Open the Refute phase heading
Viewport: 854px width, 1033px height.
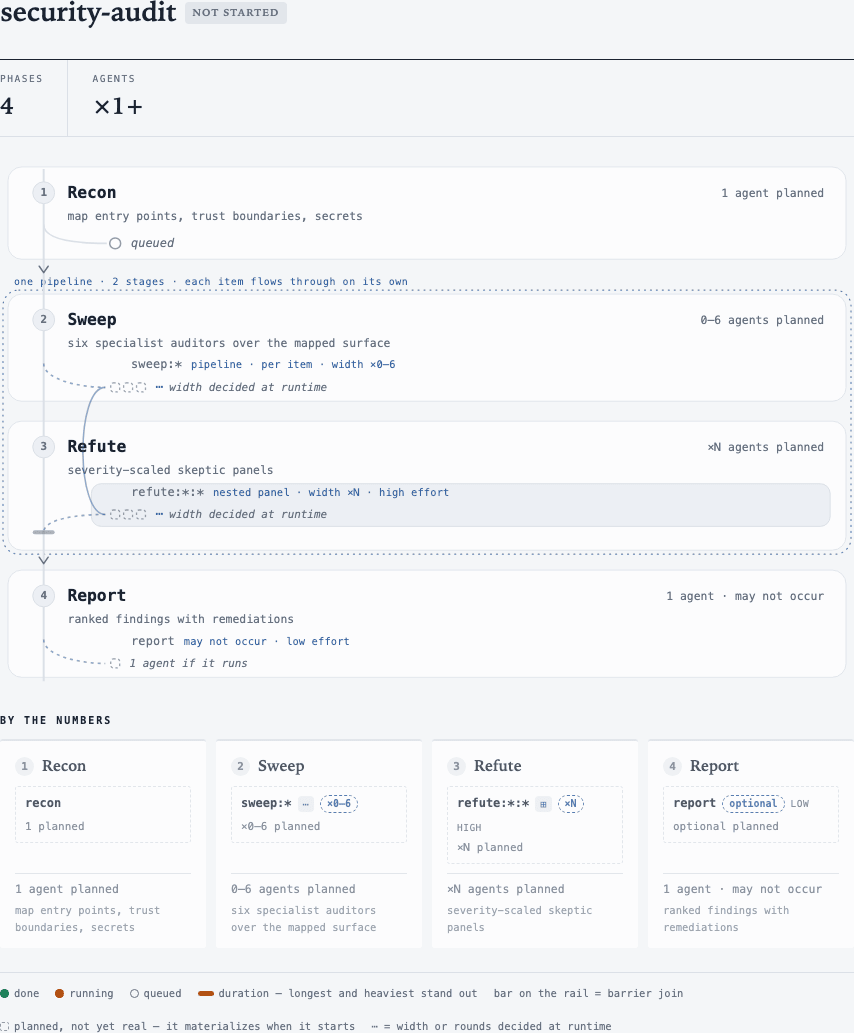[96, 447]
